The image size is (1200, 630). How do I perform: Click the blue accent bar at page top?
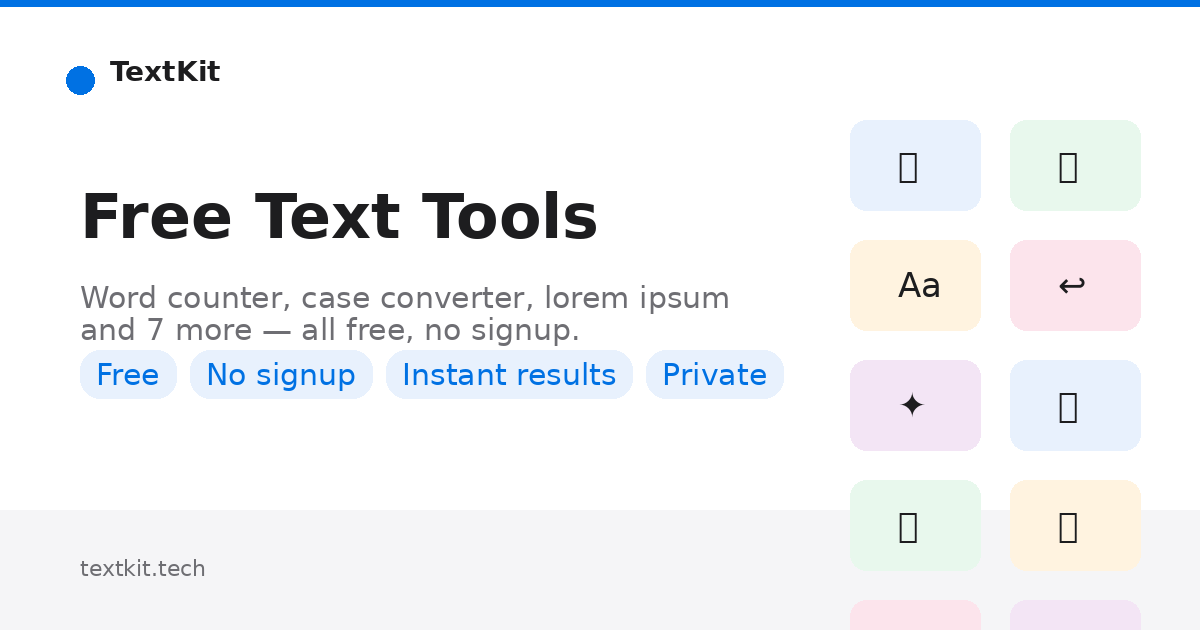[x=600, y=3]
